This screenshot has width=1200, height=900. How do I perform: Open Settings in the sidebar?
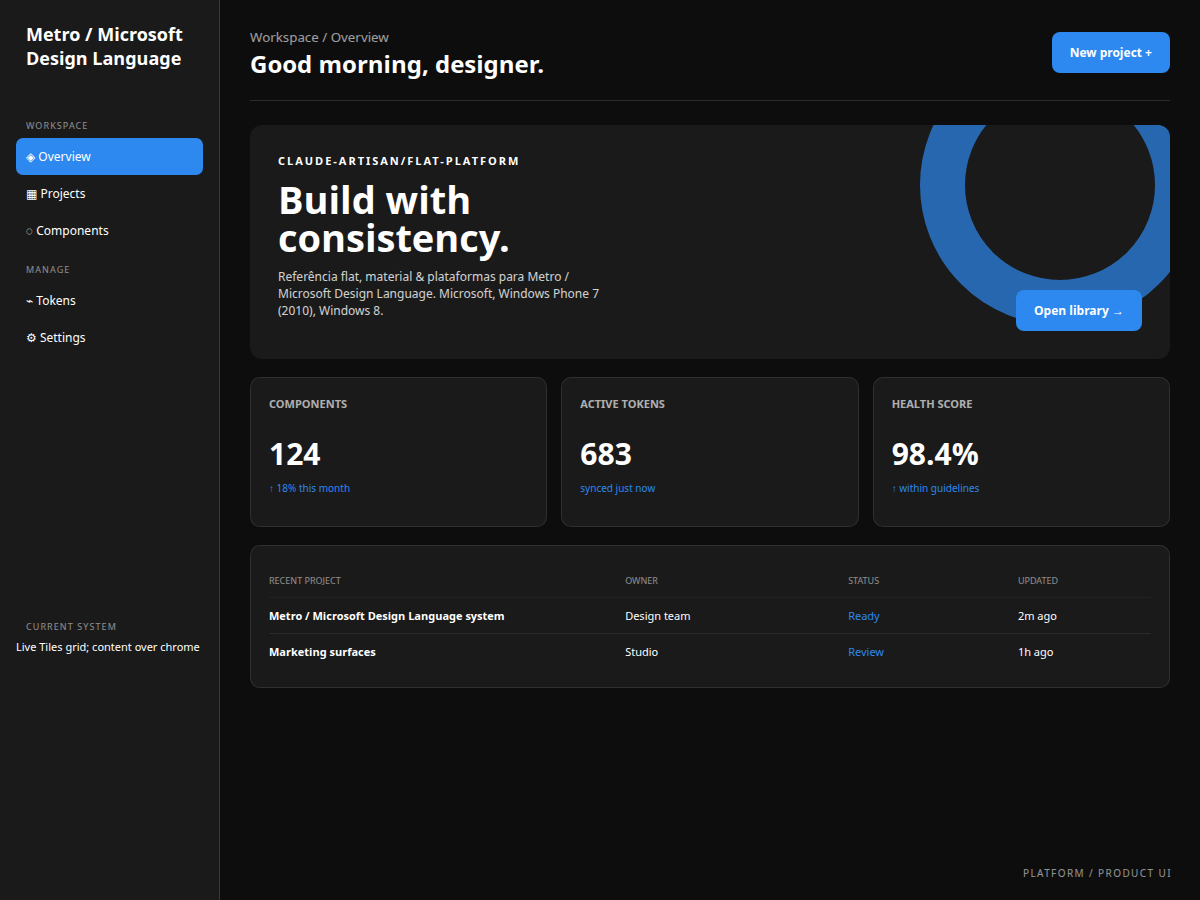(109, 338)
